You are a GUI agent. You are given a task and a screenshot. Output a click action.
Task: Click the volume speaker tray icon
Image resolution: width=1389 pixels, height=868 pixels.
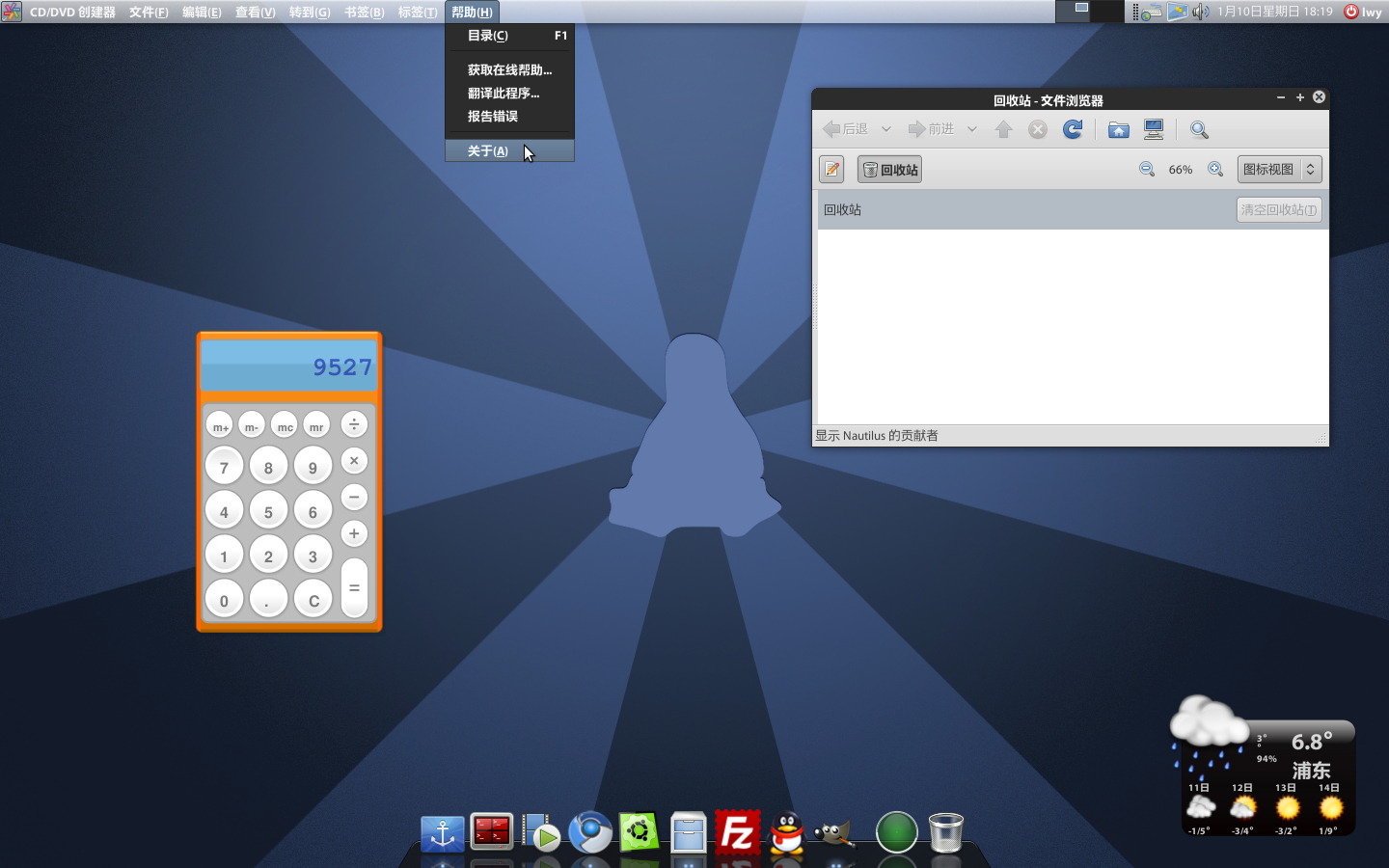point(1200,12)
